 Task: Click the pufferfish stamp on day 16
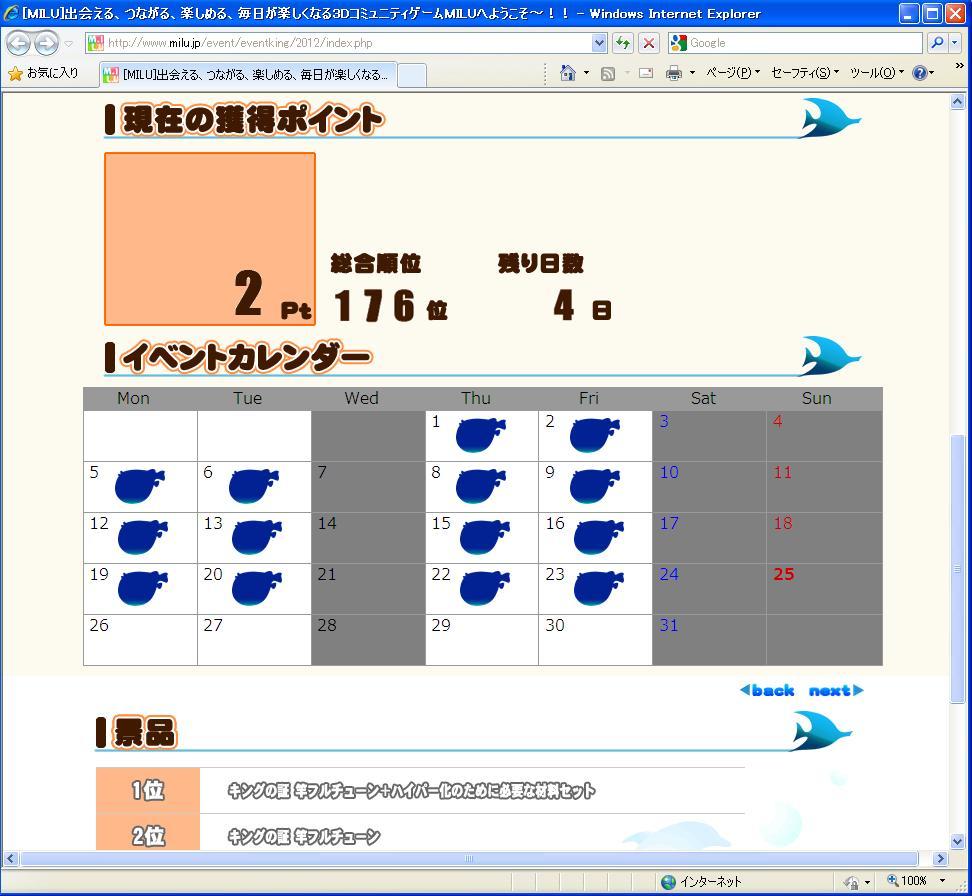(599, 537)
